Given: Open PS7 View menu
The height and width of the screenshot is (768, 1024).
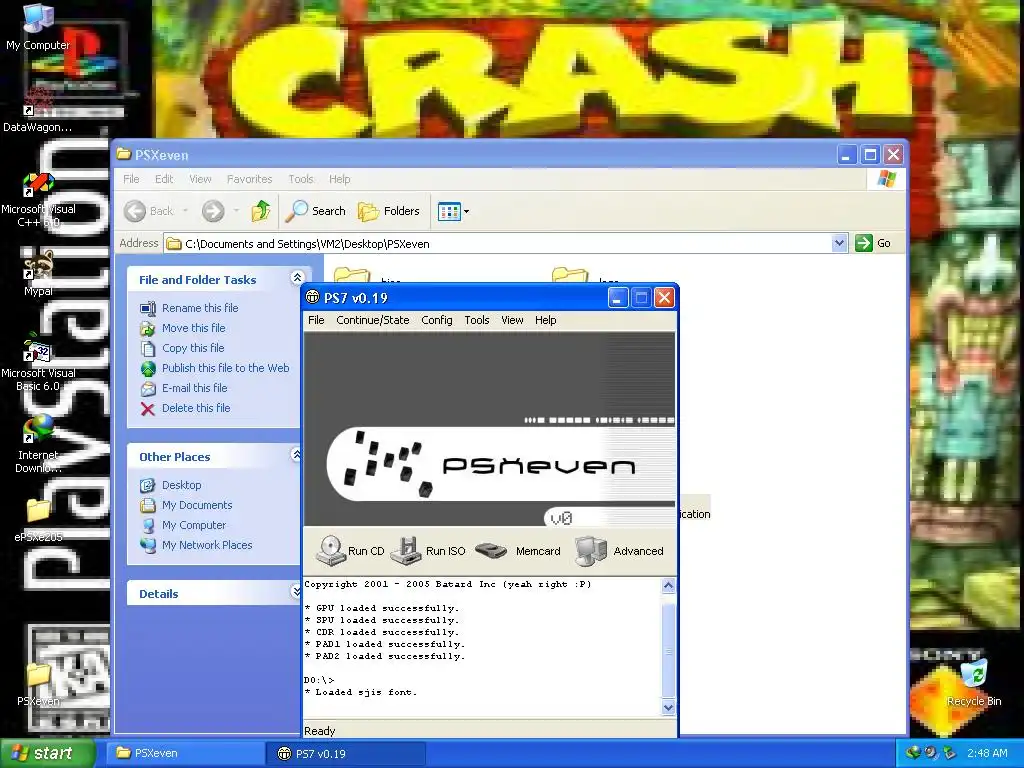Looking at the screenshot, I should click(x=512, y=320).
